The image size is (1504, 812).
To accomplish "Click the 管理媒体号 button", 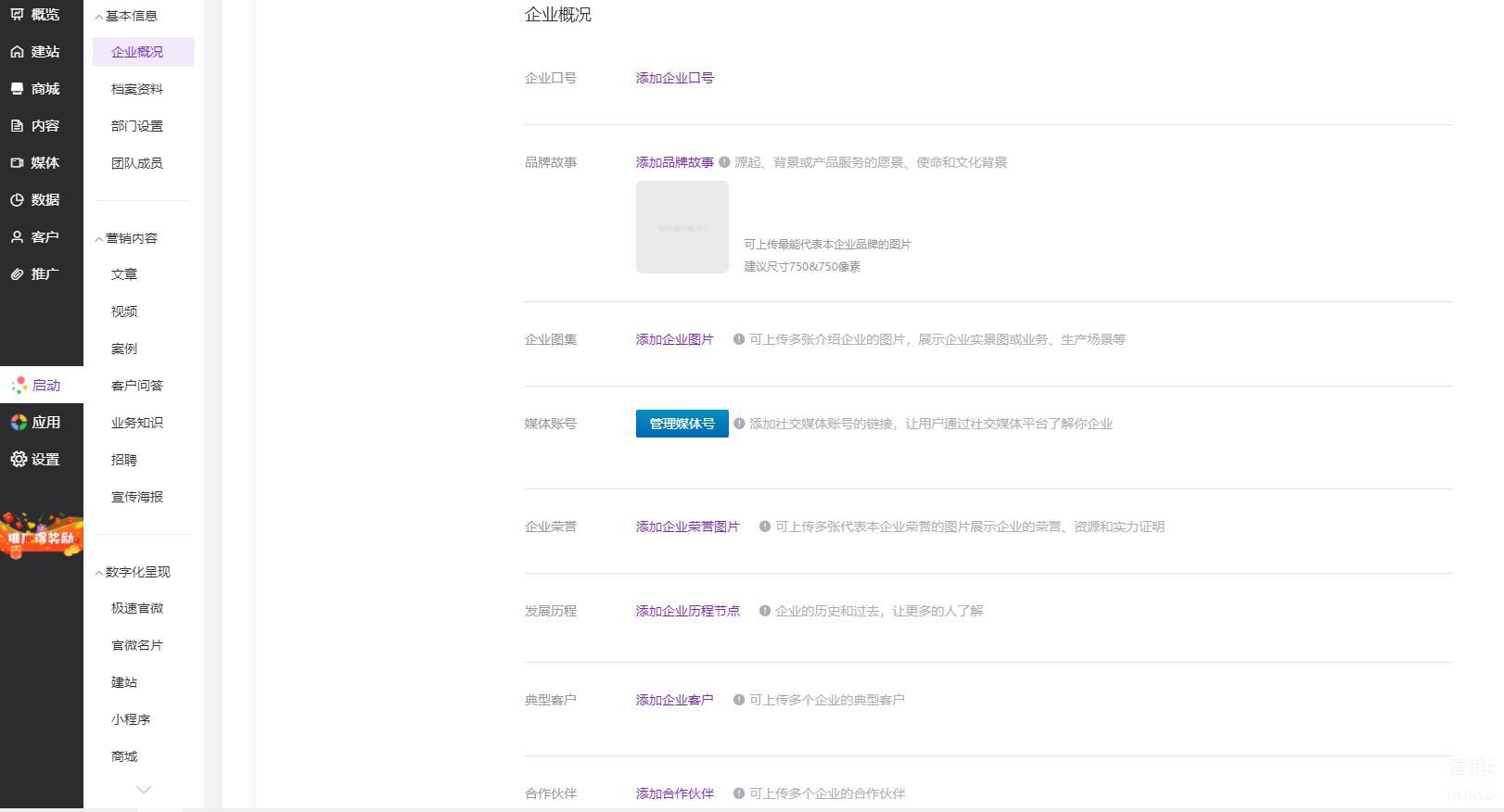I will point(682,424).
